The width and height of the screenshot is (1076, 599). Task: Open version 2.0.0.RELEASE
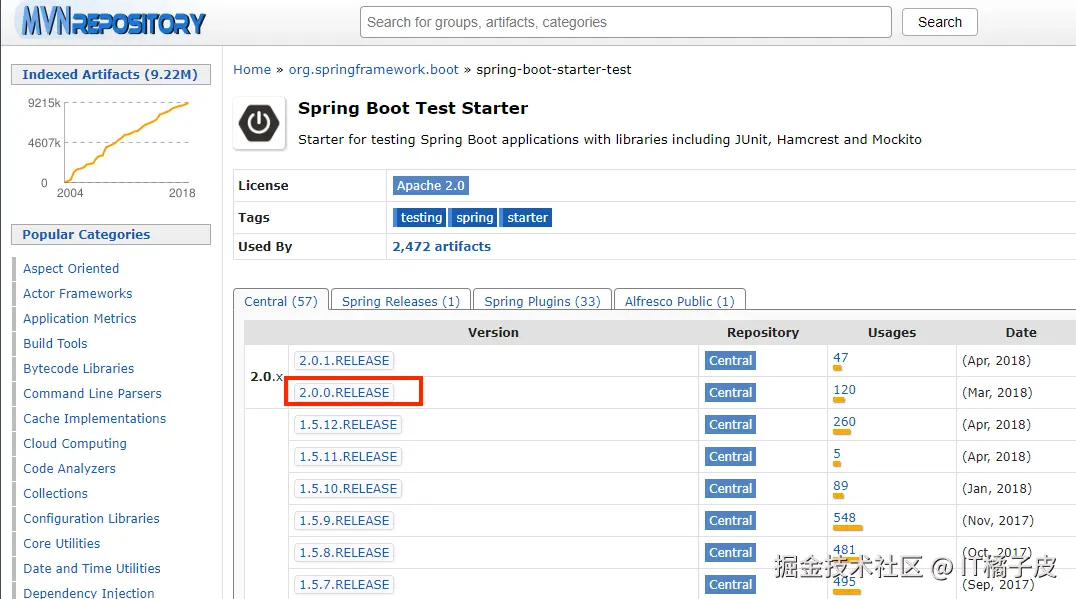(344, 392)
